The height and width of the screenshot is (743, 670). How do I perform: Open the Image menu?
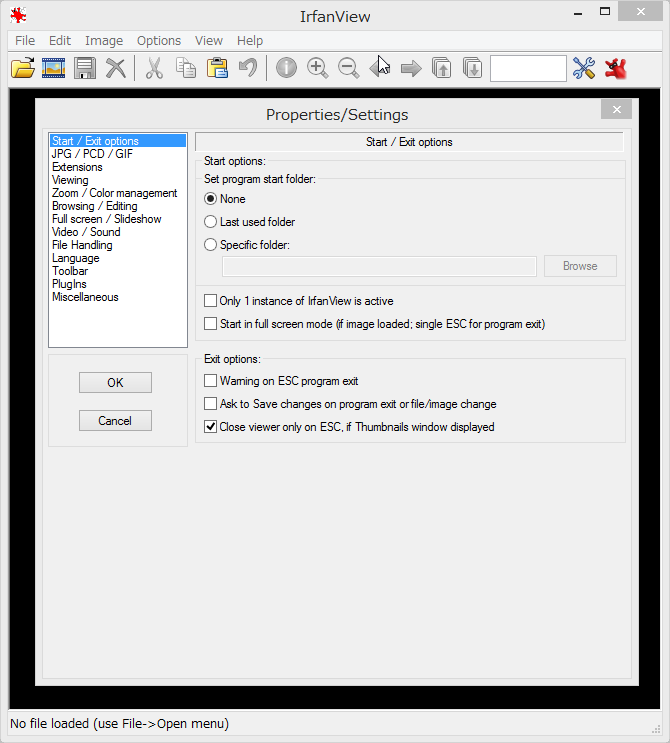104,41
